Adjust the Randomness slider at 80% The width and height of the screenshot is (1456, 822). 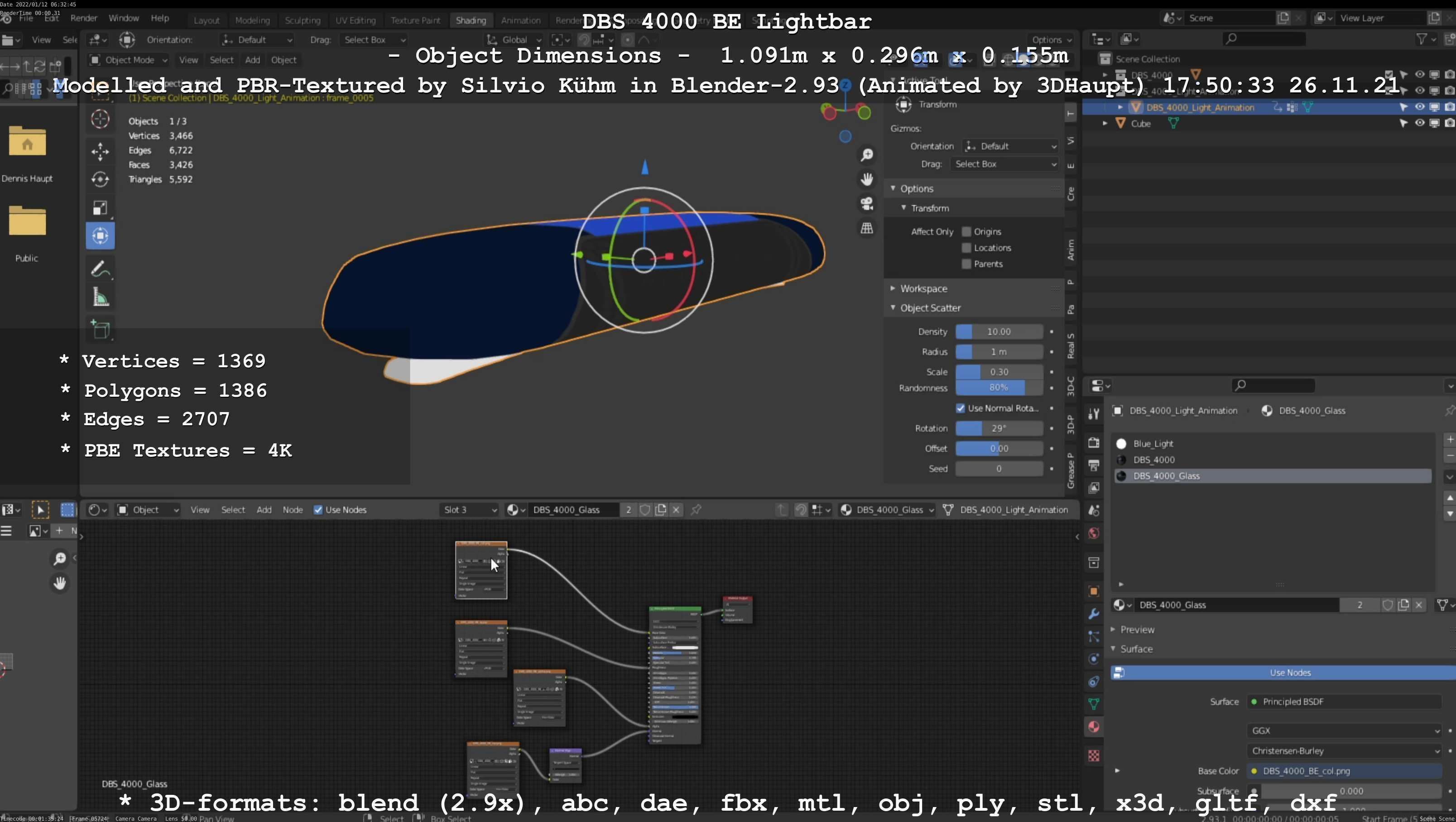pyautogui.click(x=999, y=388)
